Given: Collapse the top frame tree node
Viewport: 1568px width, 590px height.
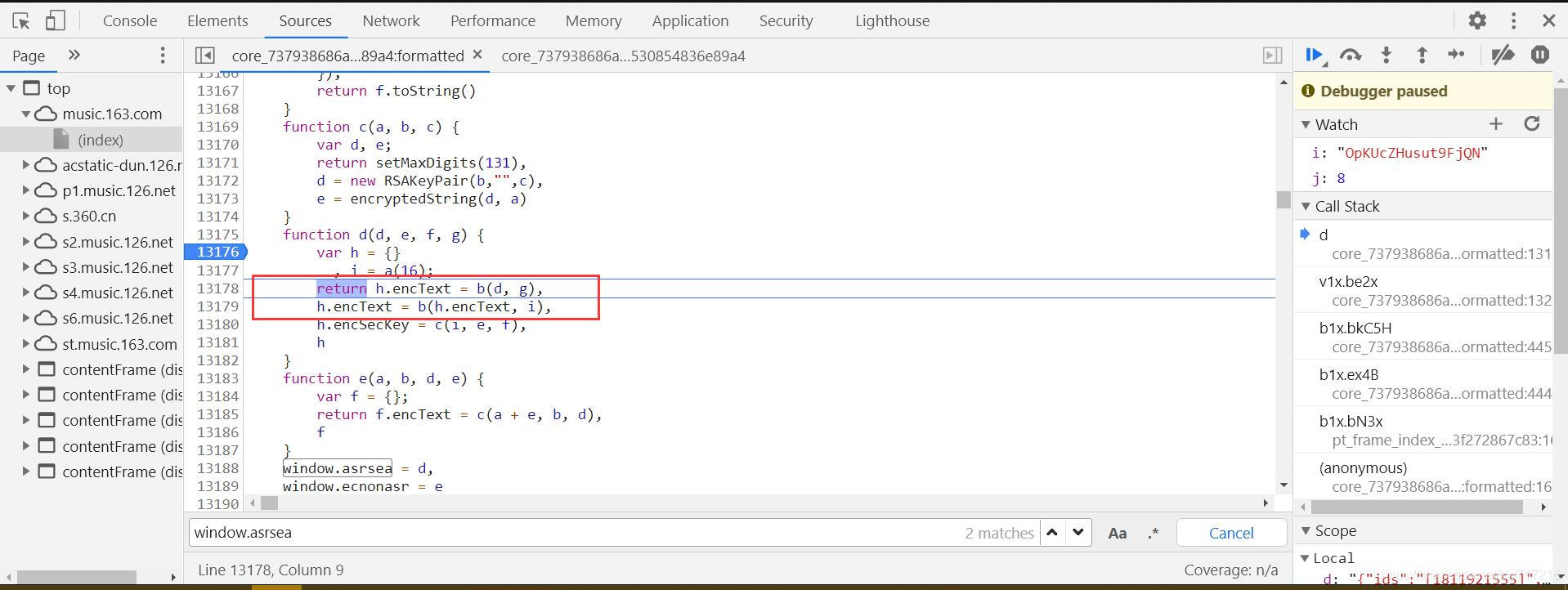Looking at the screenshot, I should tap(11, 88).
